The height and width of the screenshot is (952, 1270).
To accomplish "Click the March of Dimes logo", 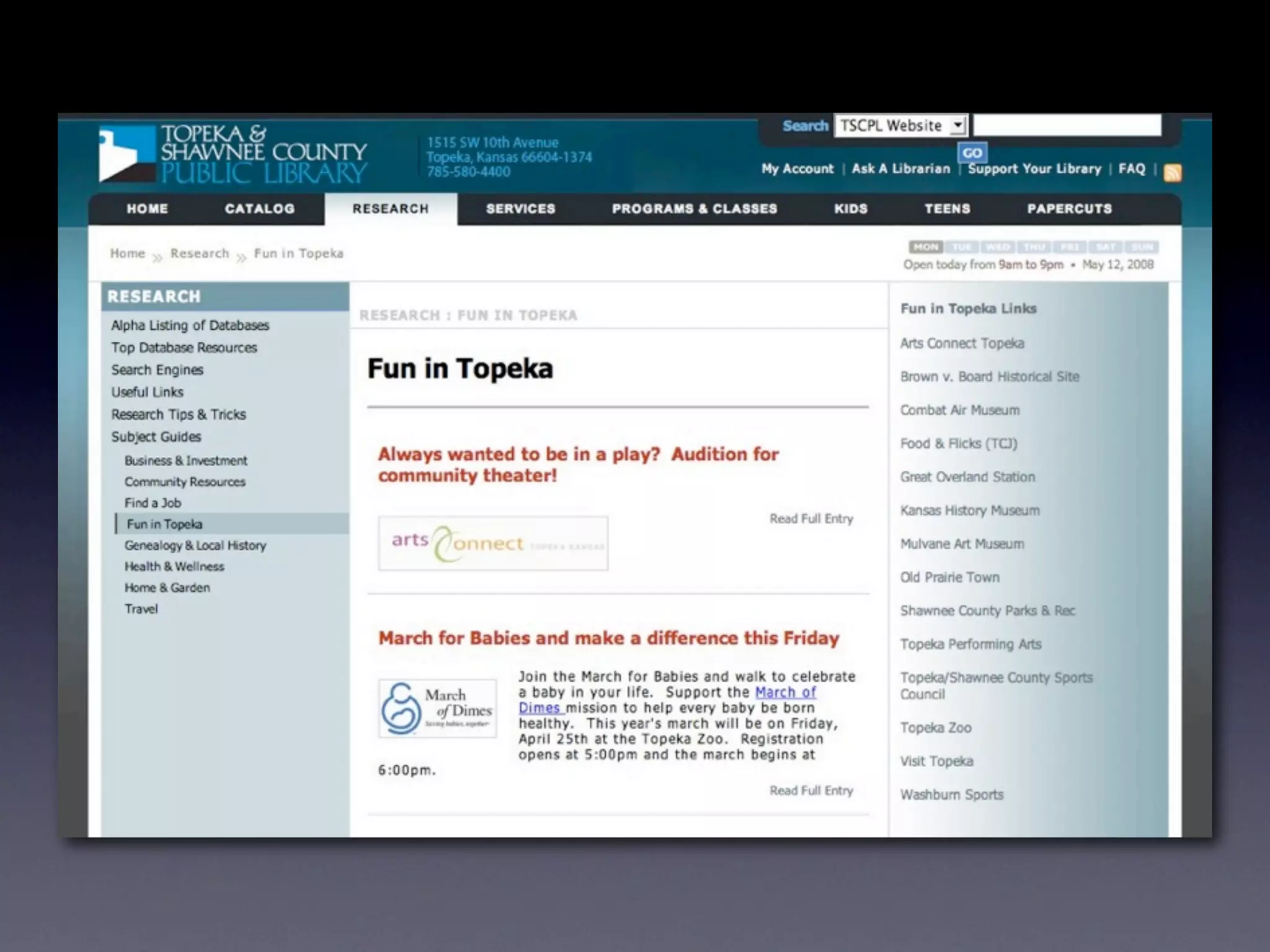I will [437, 708].
